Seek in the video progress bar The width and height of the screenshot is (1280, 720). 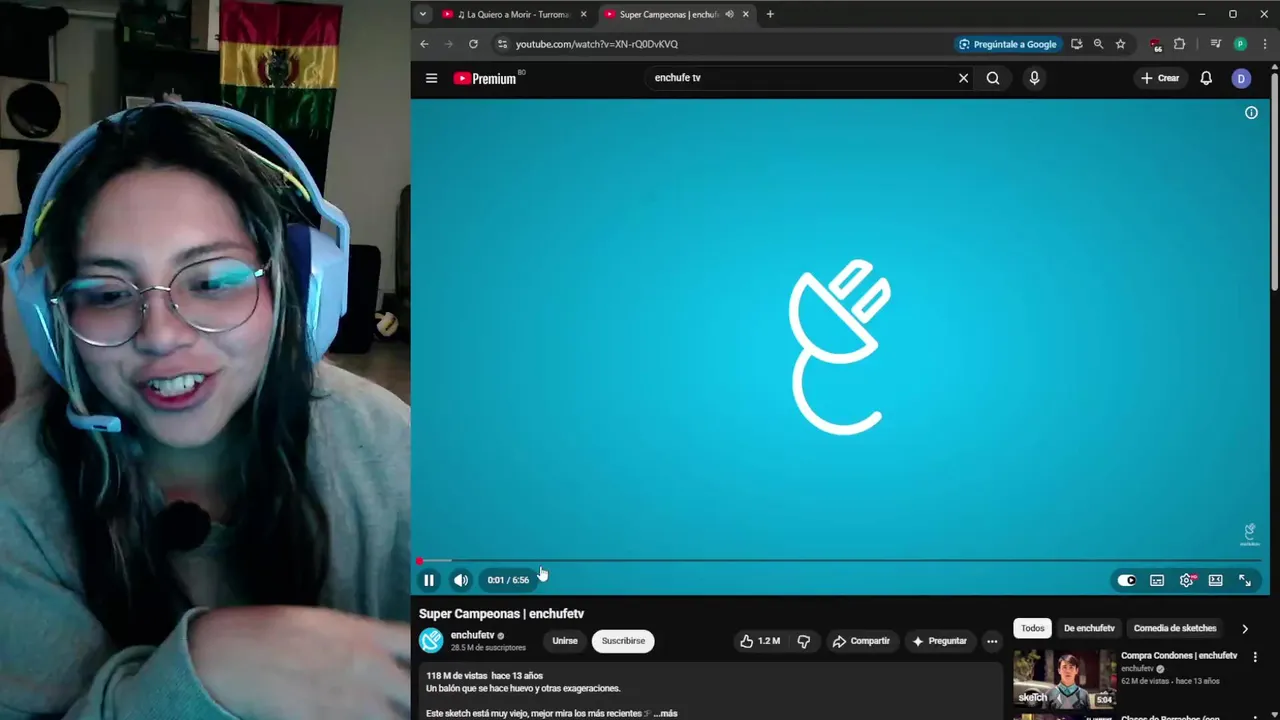tap(840, 561)
